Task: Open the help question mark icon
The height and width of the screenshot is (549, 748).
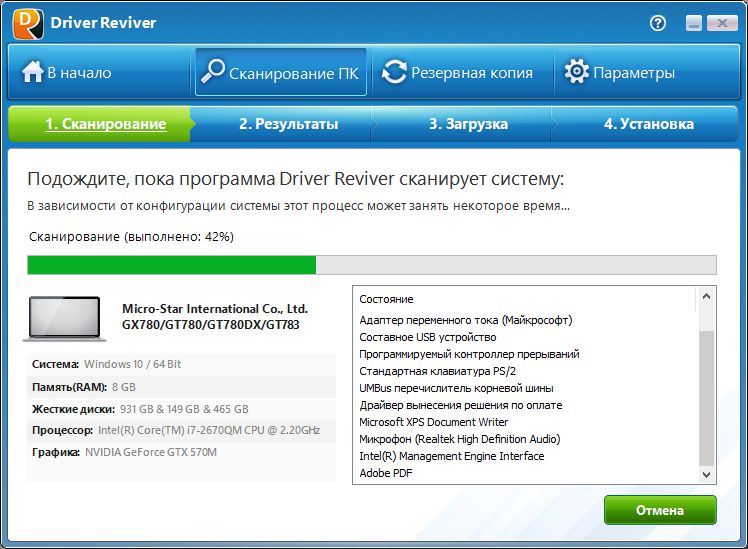Action: 658,23
